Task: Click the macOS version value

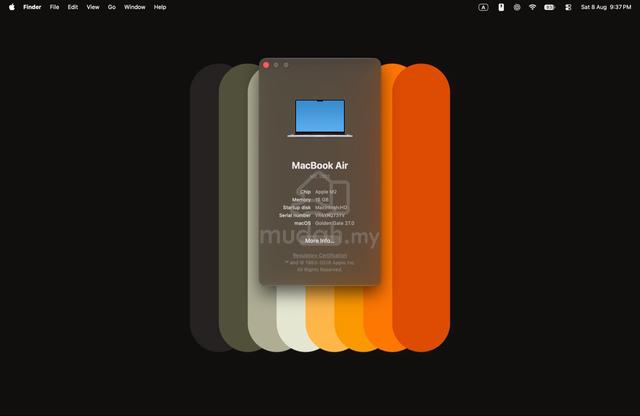Action: tap(334, 223)
